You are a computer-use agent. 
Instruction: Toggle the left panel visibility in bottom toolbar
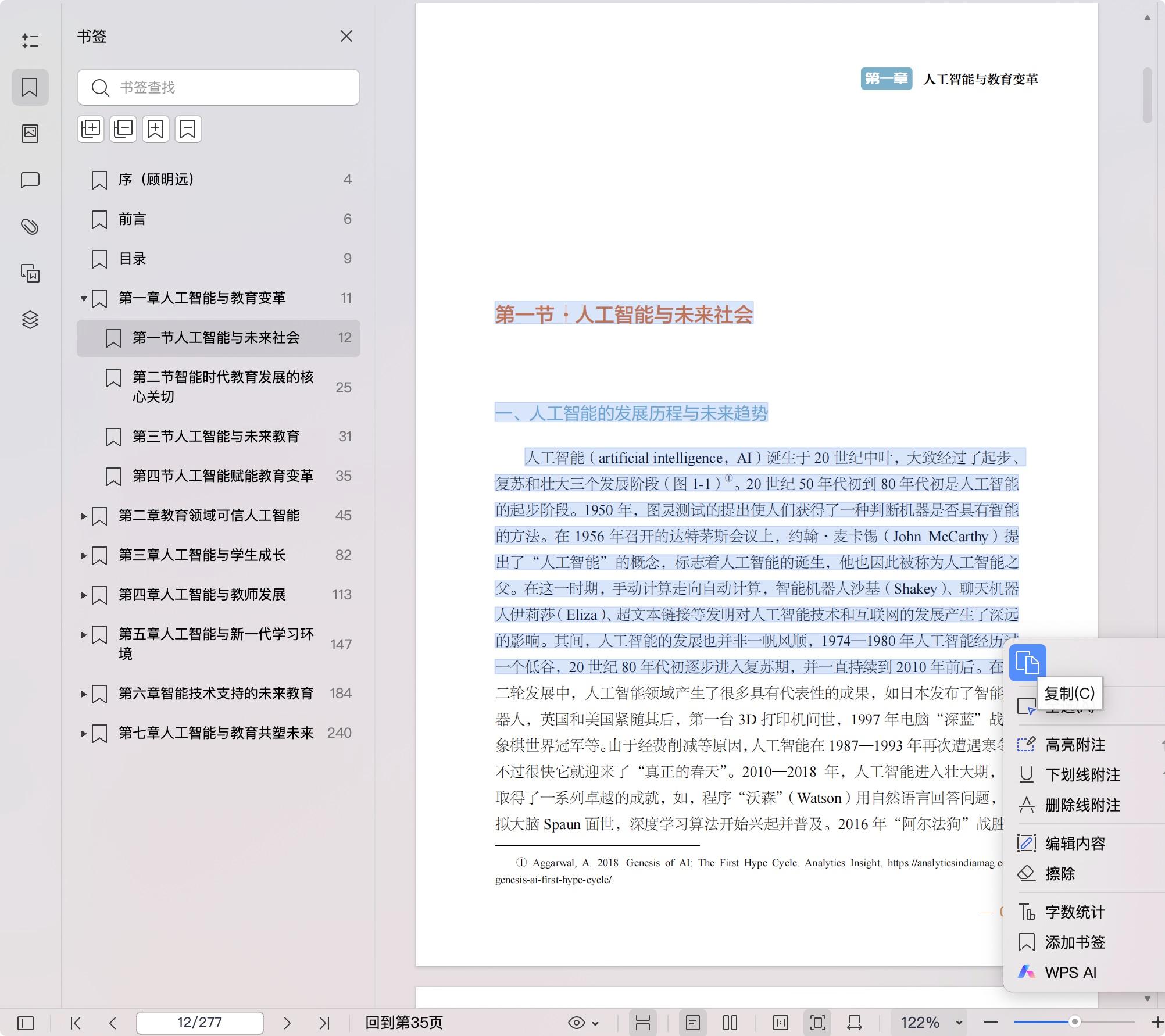[26, 1023]
